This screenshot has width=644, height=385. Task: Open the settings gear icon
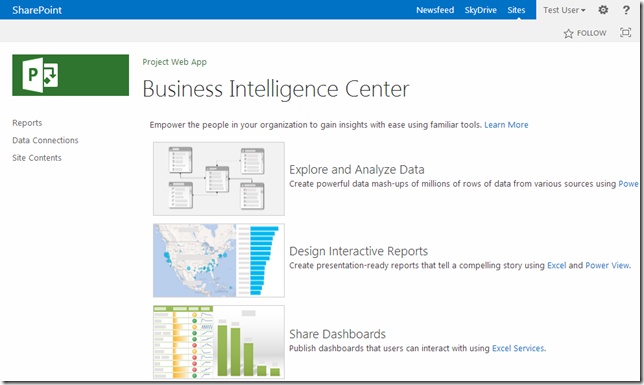tap(603, 10)
